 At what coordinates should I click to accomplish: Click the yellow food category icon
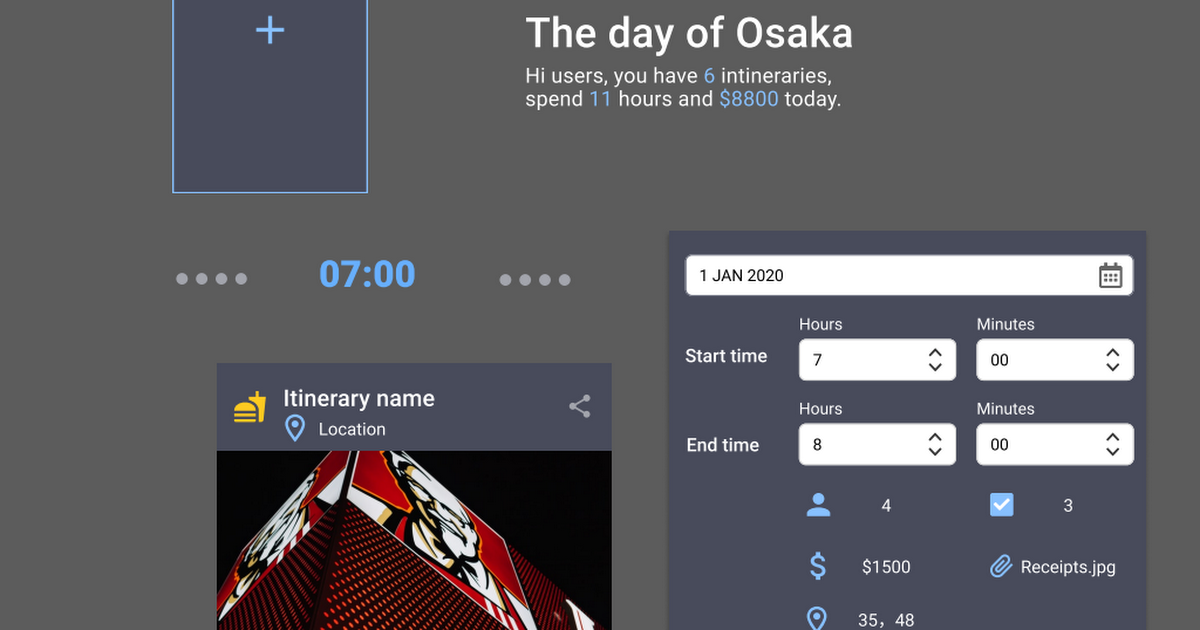(x=250, y=407)
